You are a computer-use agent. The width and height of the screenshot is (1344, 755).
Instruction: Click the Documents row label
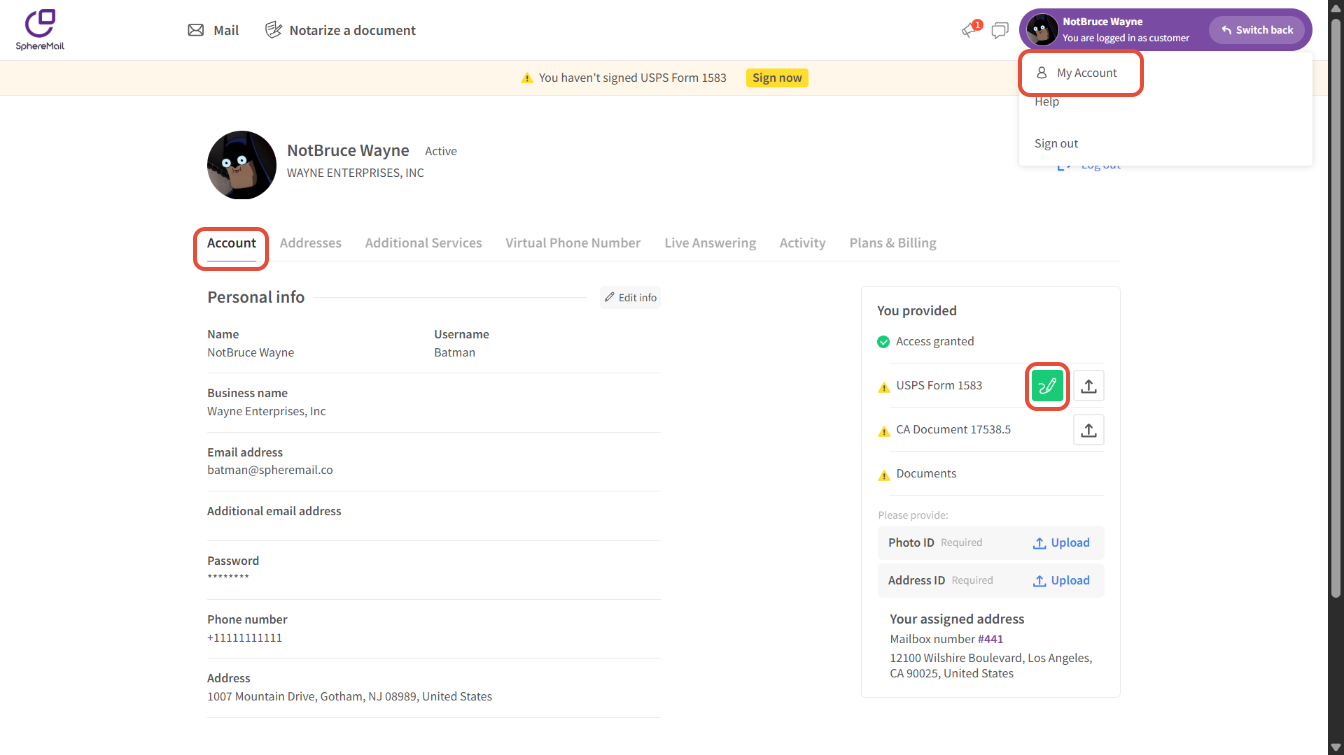(x=926, y=474)
